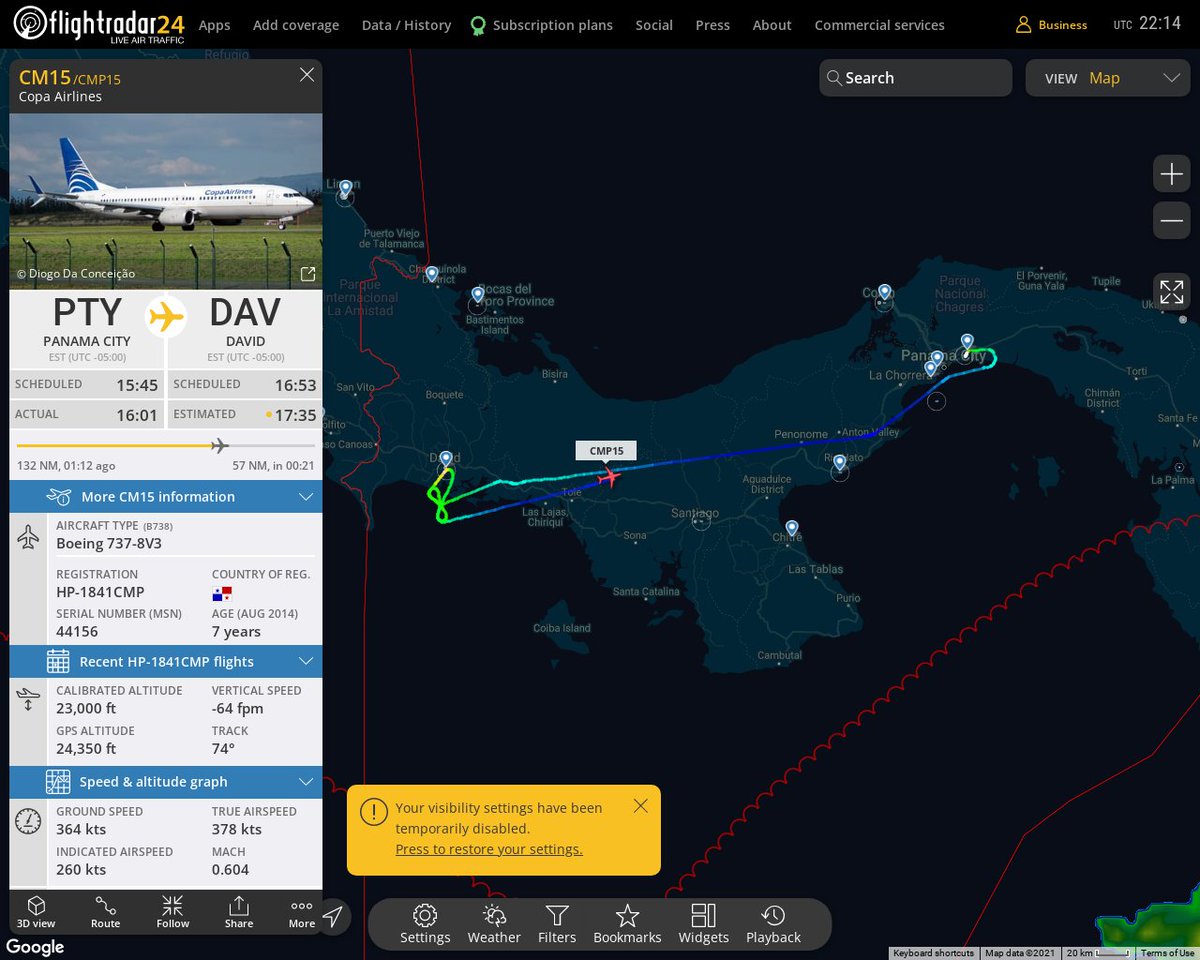Screen dimensions: 1200x960
Task: Click the Copa Airlines aircraft photo
Action: coord(166,201)
